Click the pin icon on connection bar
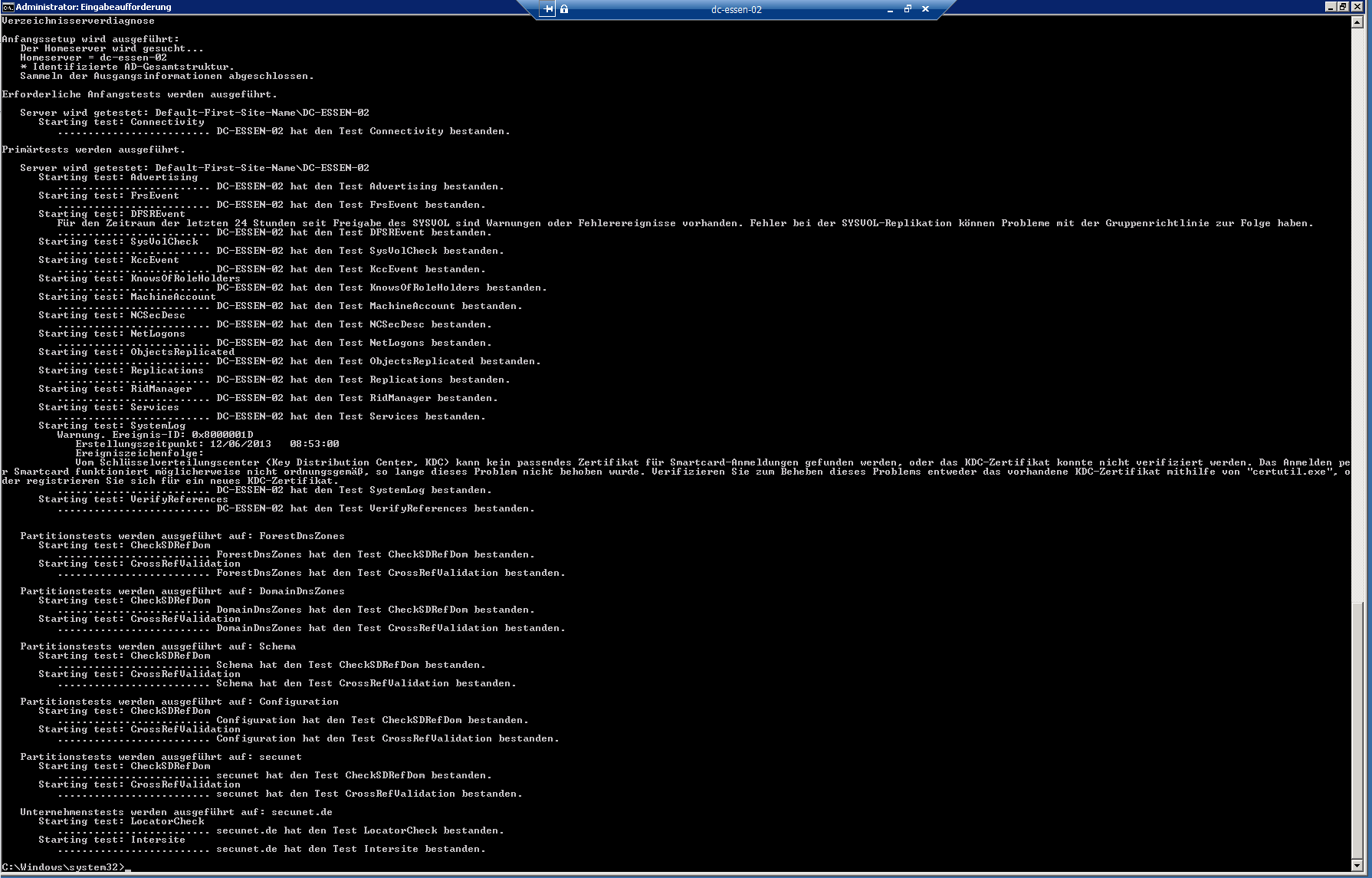Image resolution: width=1372 pixels, height=878 pixels. click(x=547, y=9)
